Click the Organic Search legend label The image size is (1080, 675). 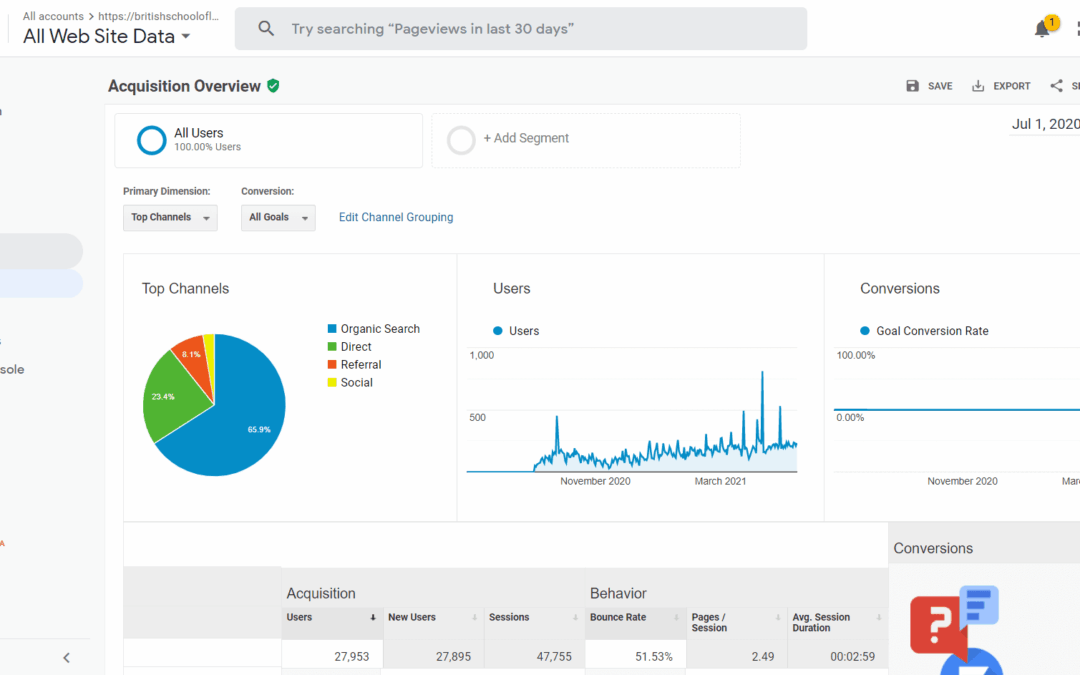380,329
